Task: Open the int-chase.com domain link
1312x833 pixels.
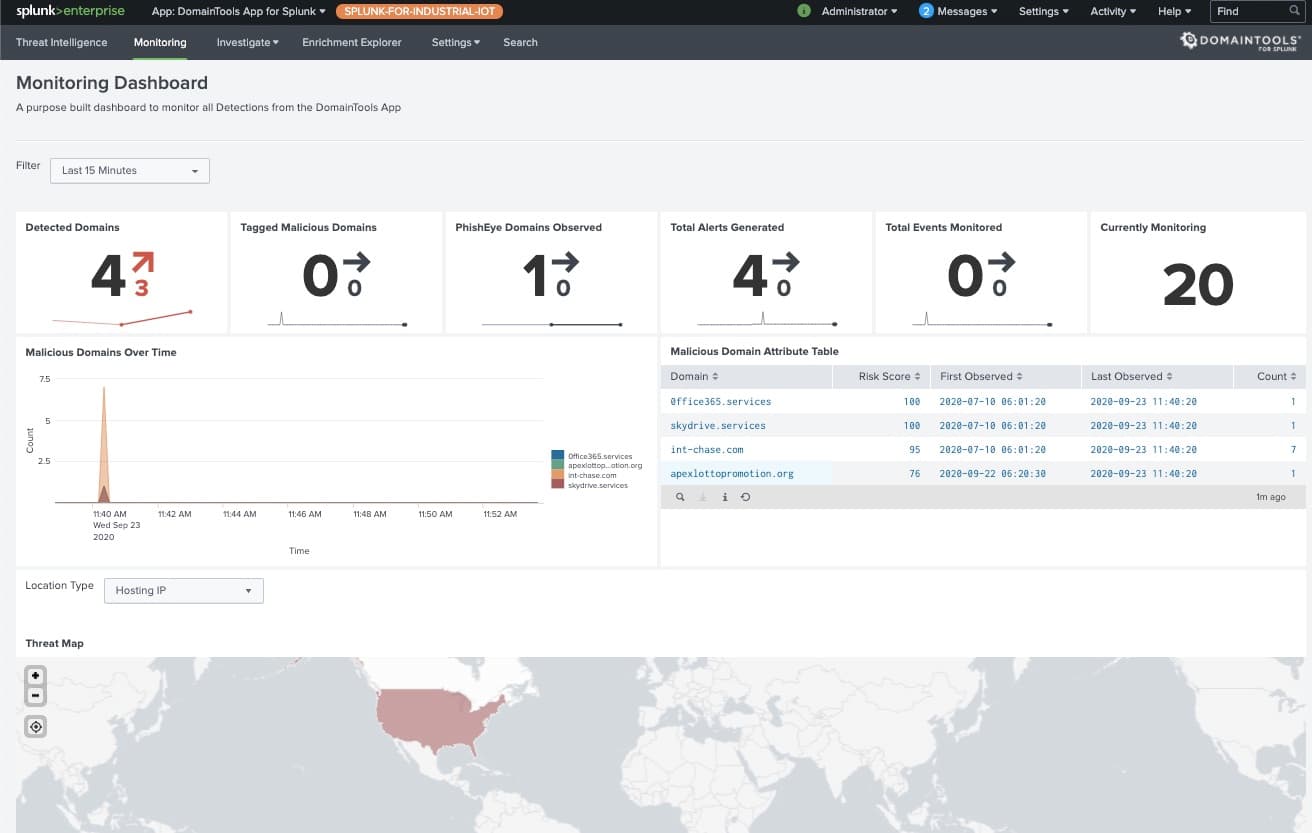Action: [x=707, y=449]
